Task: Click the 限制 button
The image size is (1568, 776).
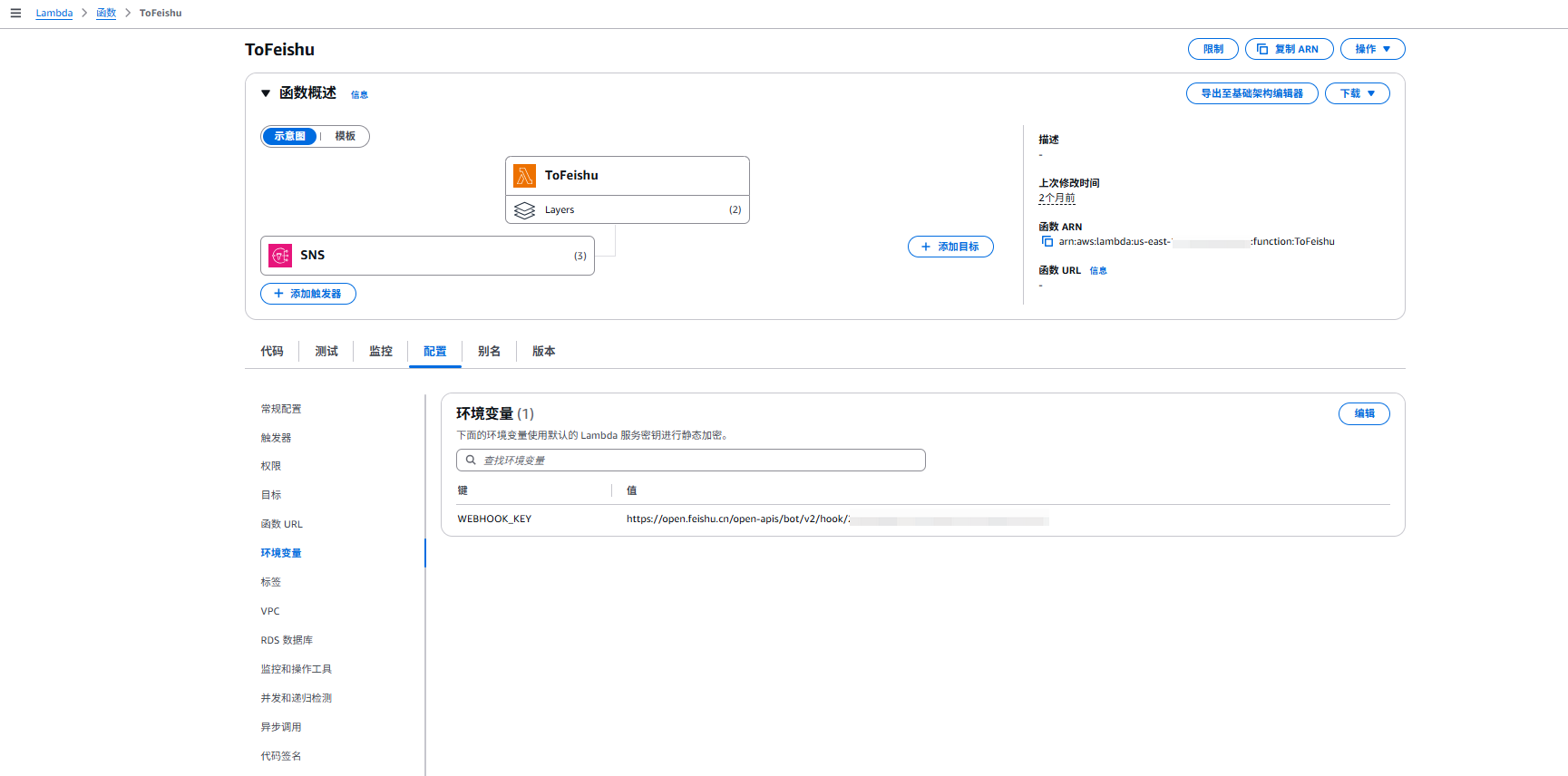Action: click(1213, 49)
